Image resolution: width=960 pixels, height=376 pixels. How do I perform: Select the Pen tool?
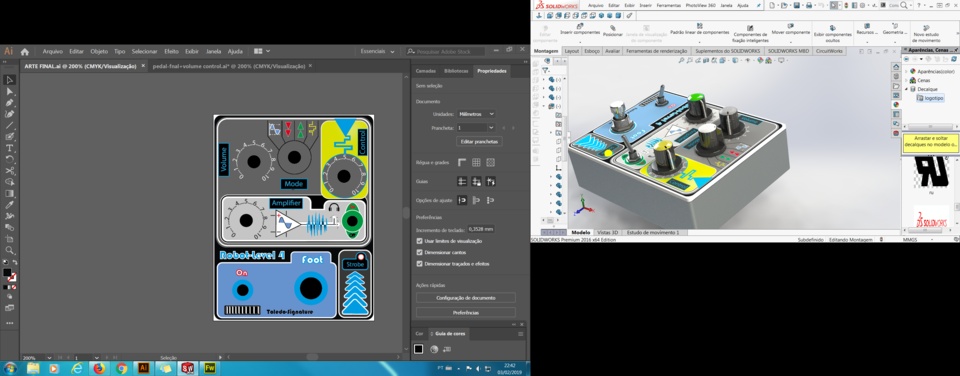point(9,103)
